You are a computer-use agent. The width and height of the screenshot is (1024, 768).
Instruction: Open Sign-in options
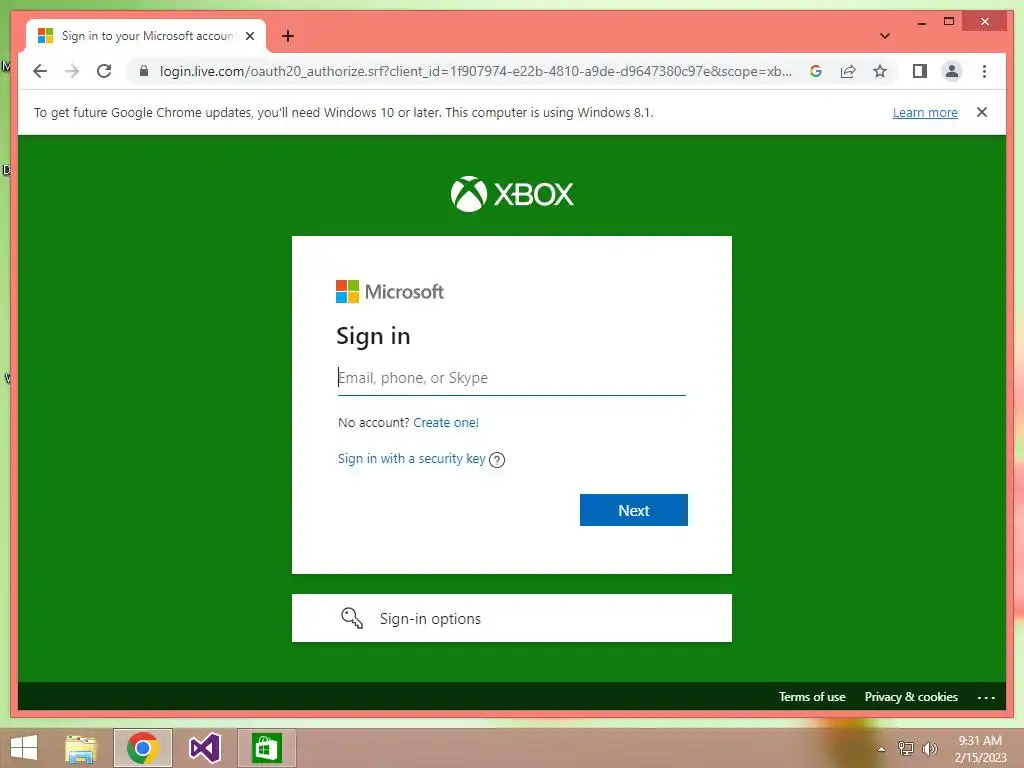(x=511, y=618)
